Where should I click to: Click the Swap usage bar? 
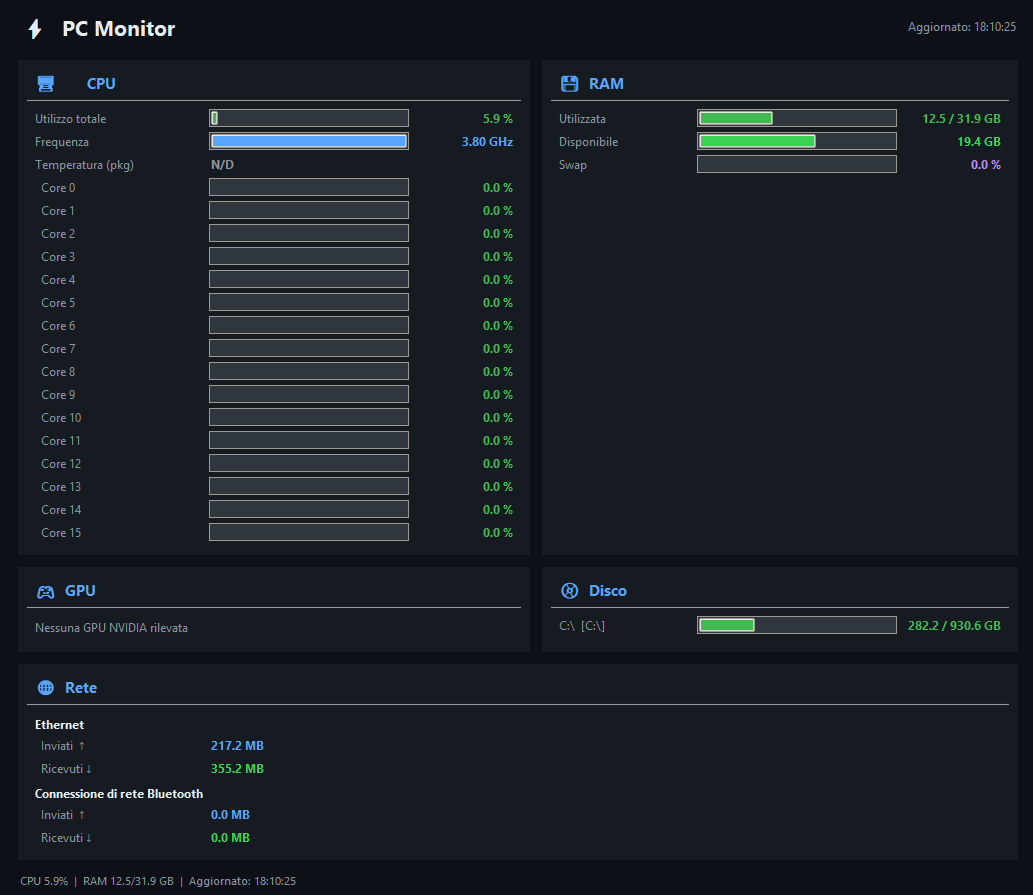click(796, 164)
